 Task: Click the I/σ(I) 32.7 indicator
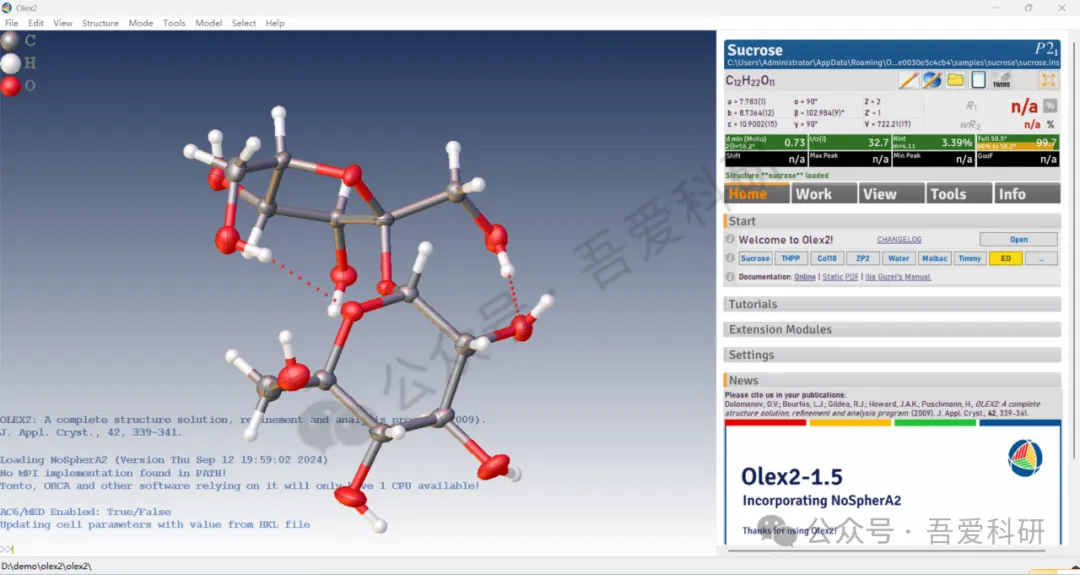[849, 143]
